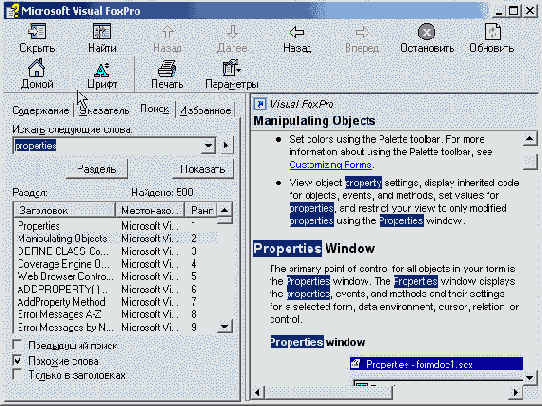Toggle the Предыдущий поиск checkbox

pyautogui.click(x=17, y=345)
